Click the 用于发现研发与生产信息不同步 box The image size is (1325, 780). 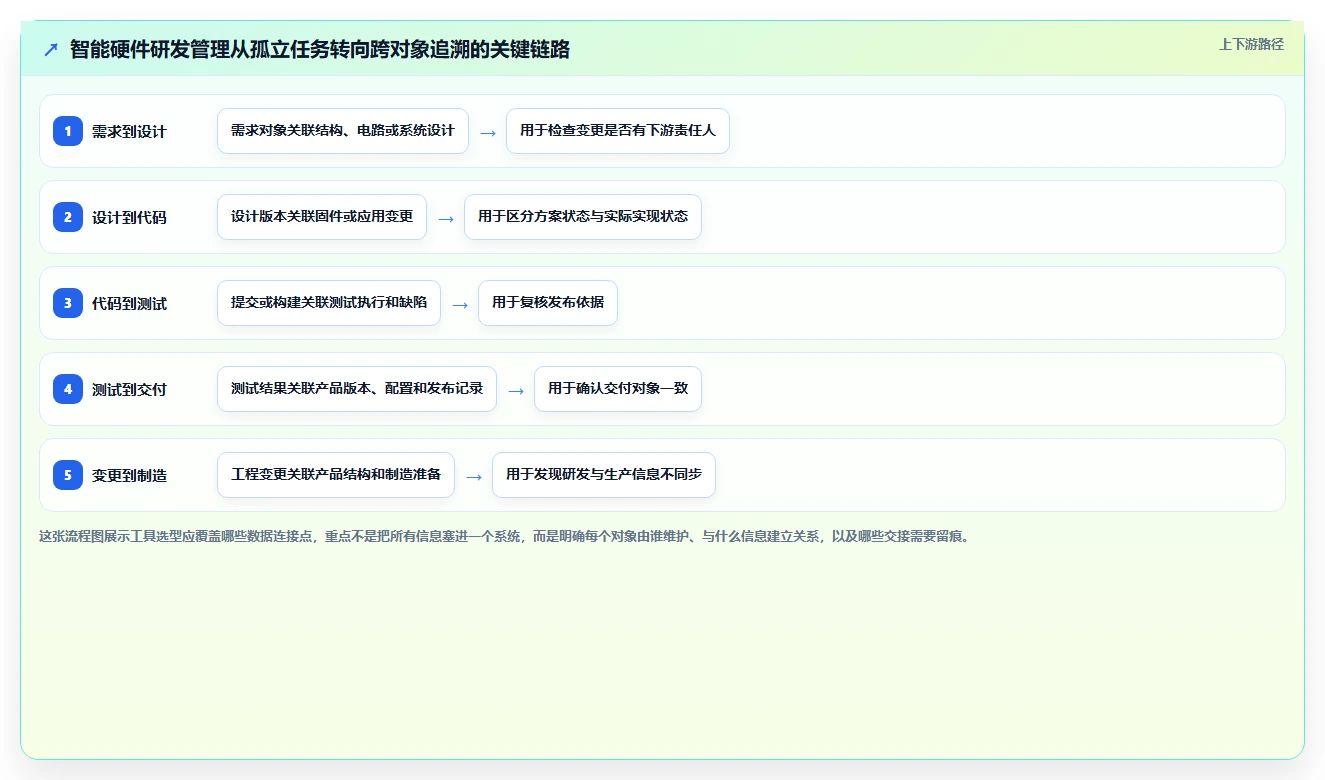(604, 475)
